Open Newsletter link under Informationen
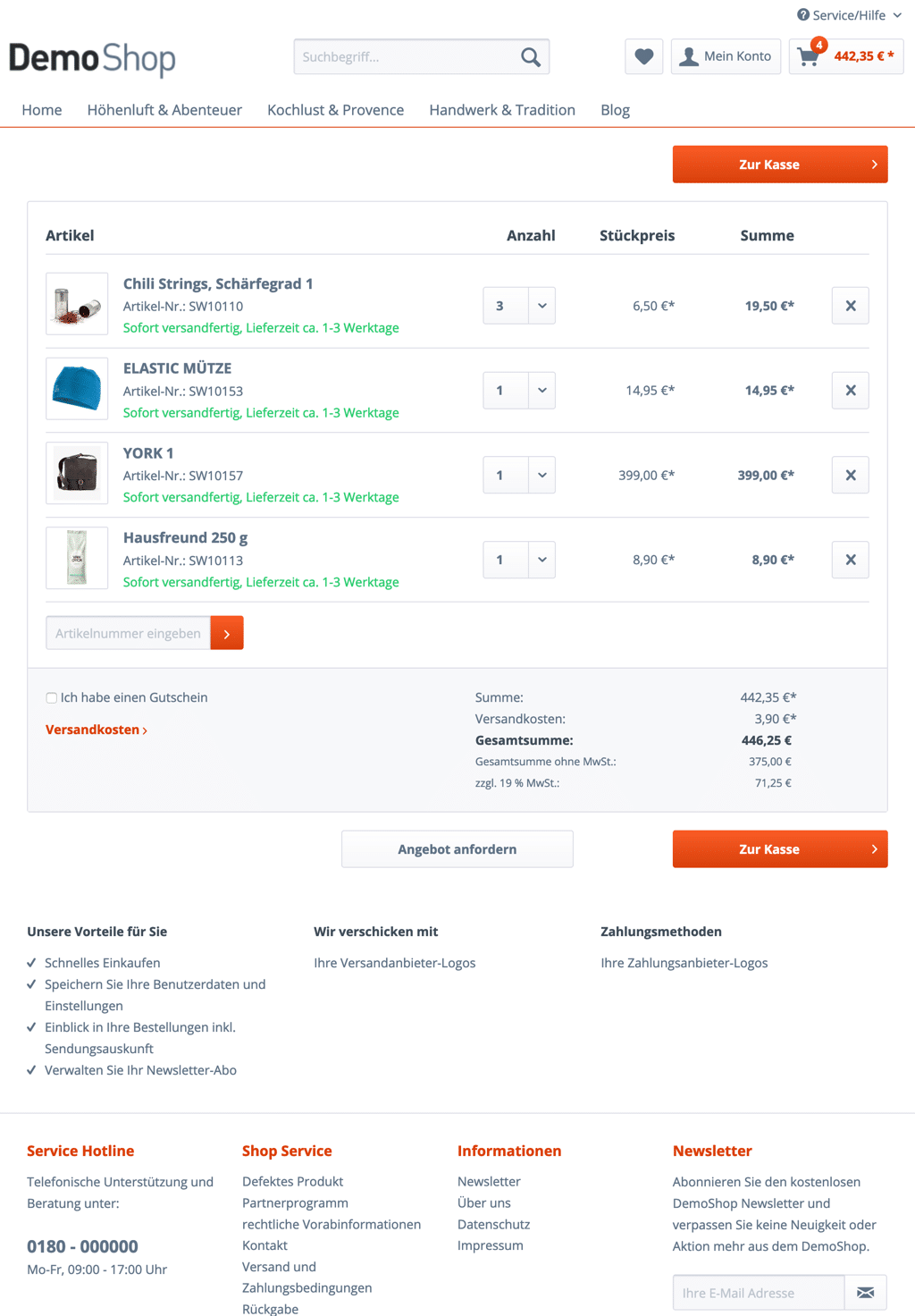Screen dimensions: 915x1316 489,1182
